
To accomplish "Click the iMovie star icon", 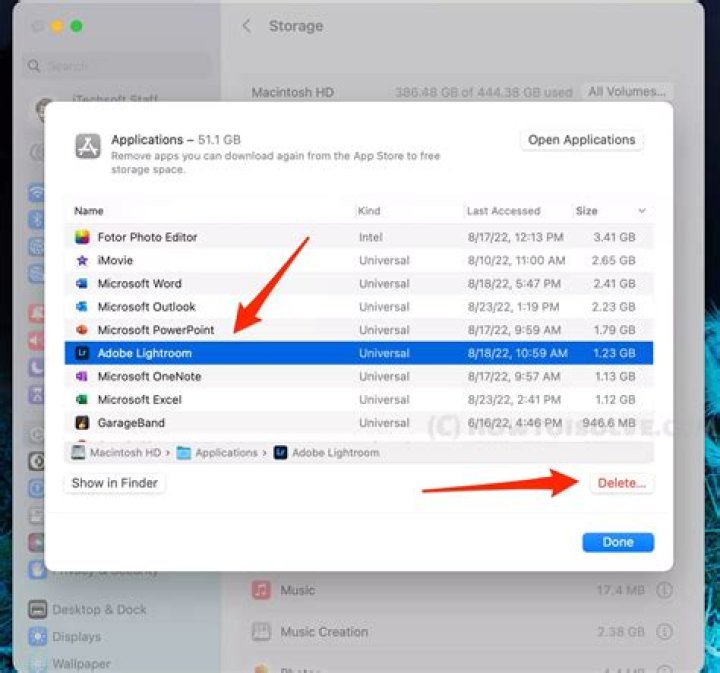I will (x=82, y=260).
